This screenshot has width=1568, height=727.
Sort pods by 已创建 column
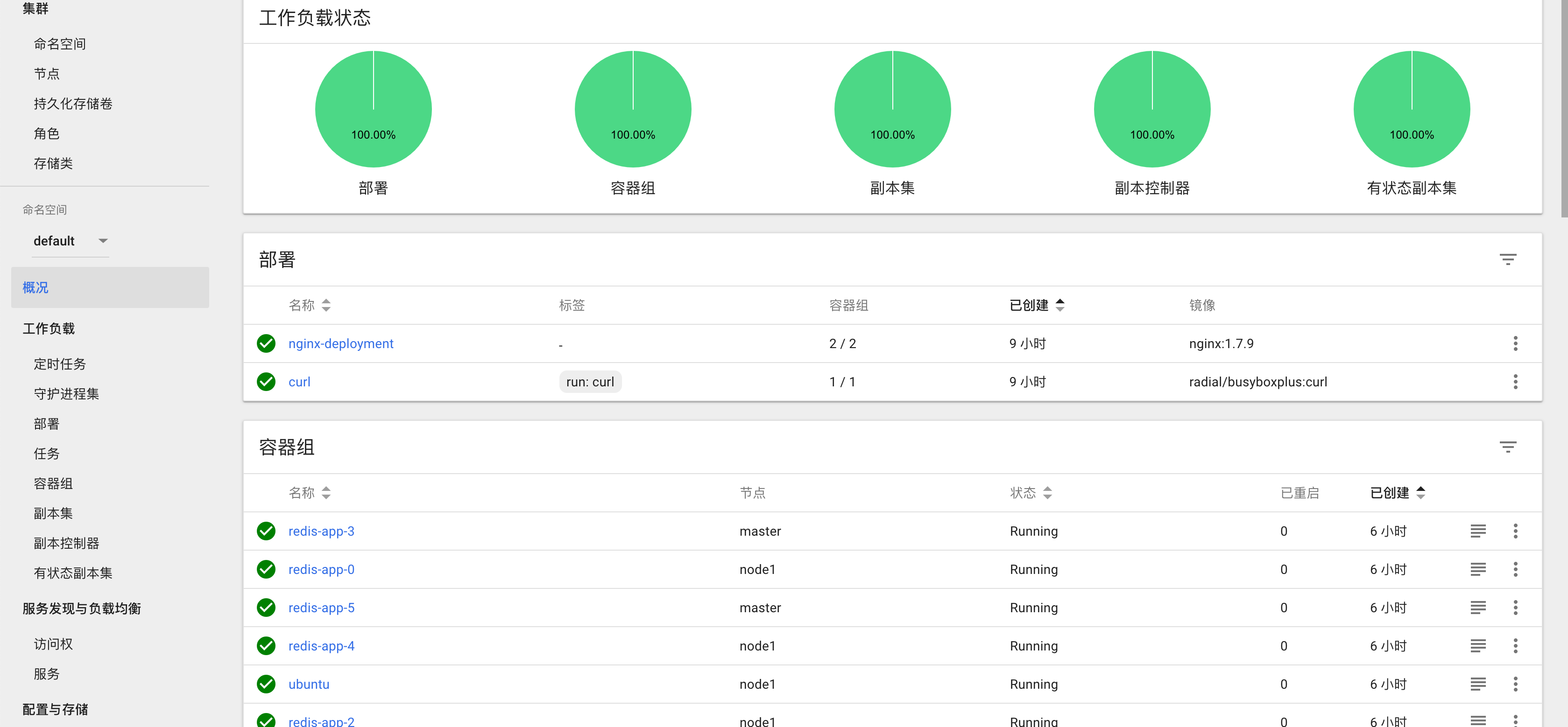pyautogui.click(x=1398, y=493)
